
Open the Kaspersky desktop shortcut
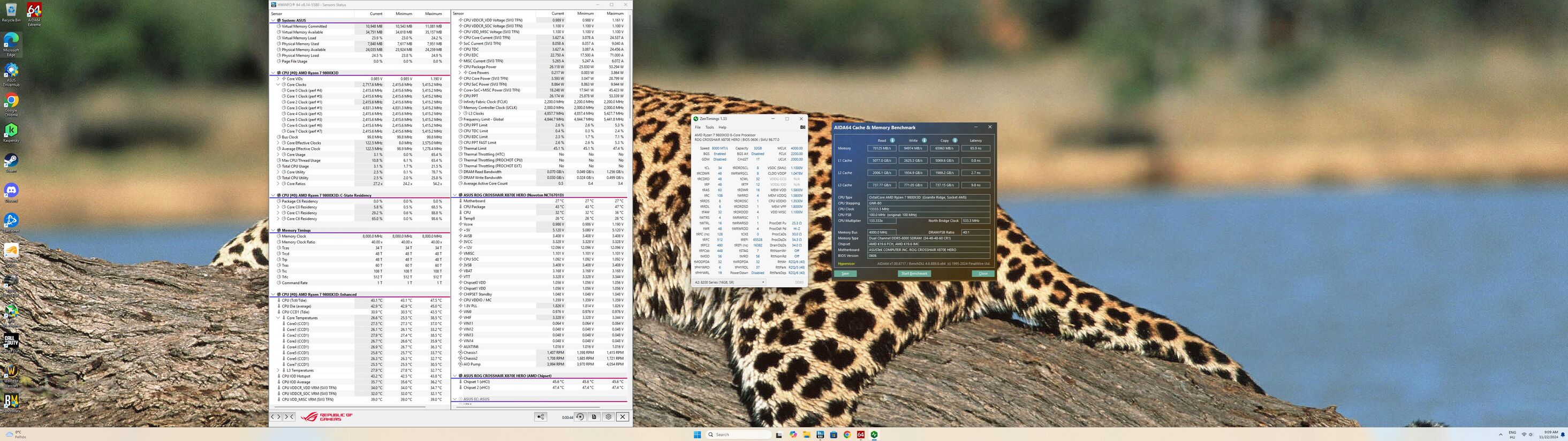(x=11, y=133)
